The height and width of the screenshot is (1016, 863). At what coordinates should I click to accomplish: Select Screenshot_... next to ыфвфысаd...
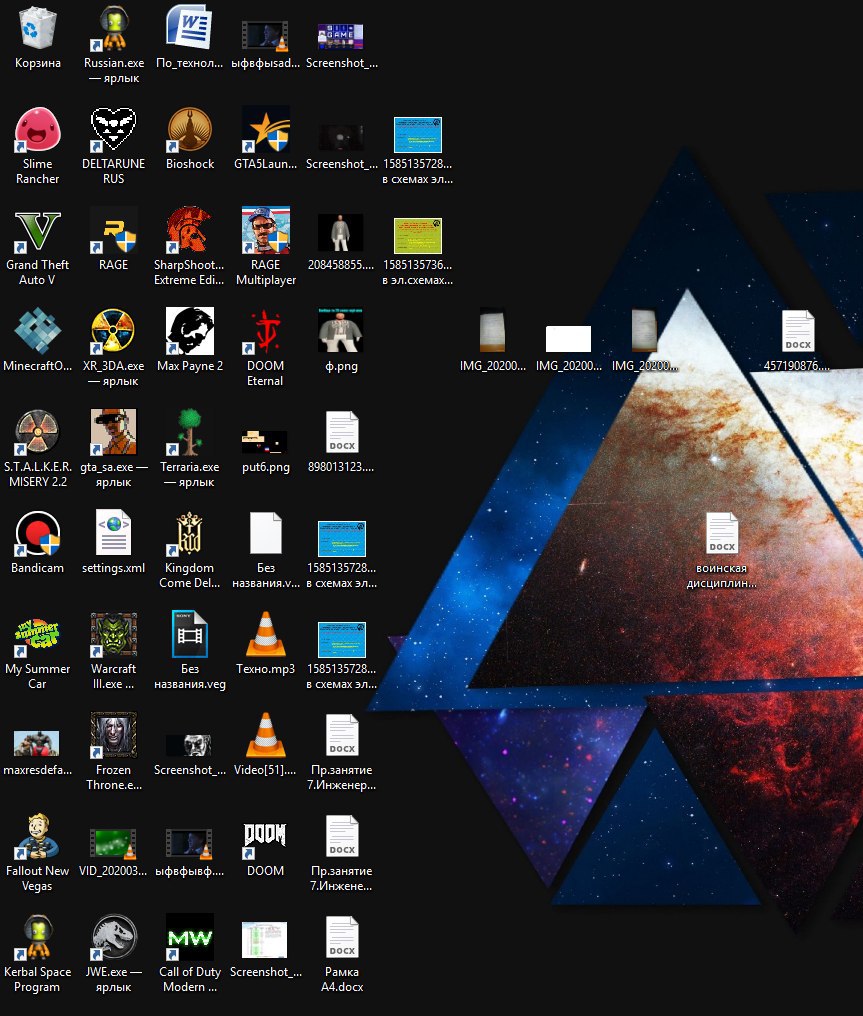click(x=341, y=36)
